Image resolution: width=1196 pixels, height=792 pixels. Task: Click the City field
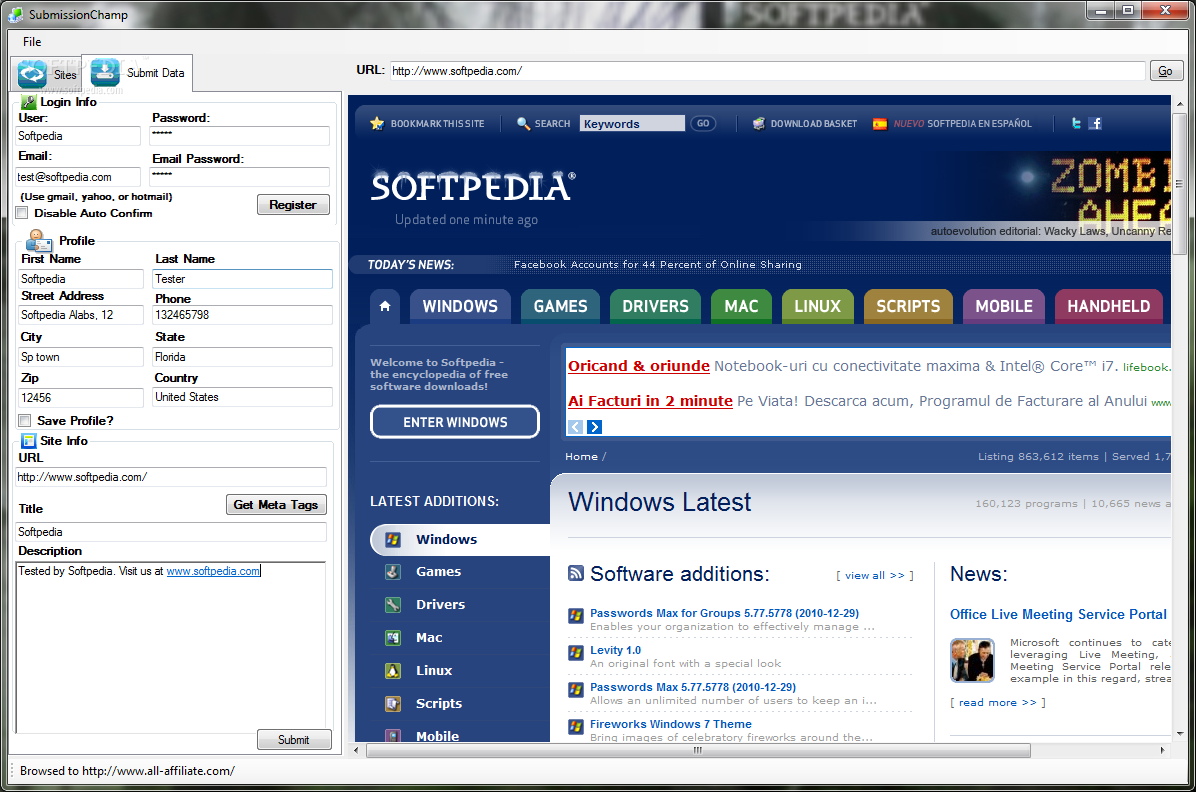coord(81,357)
